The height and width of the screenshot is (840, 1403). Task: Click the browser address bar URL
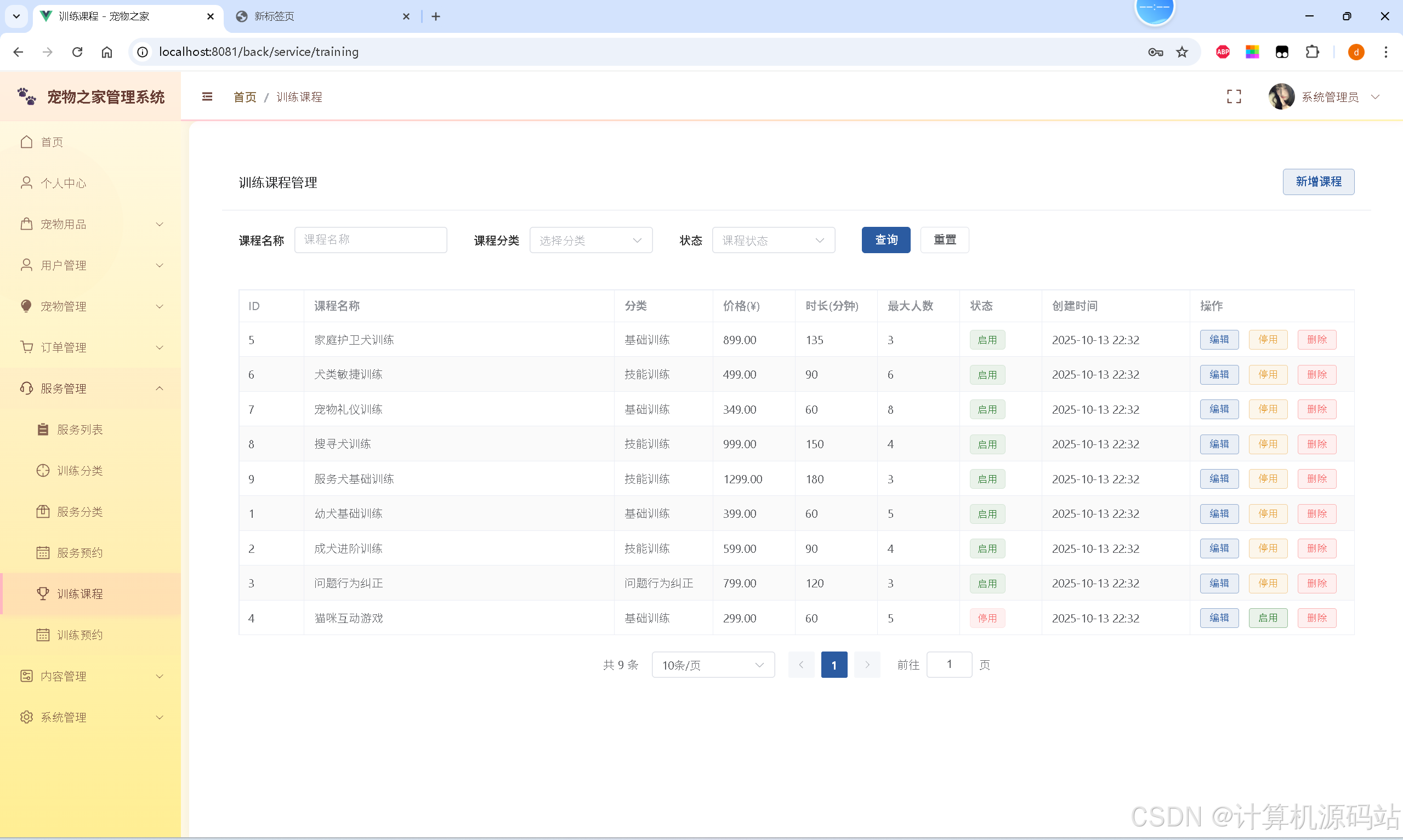tap(259, 52)
